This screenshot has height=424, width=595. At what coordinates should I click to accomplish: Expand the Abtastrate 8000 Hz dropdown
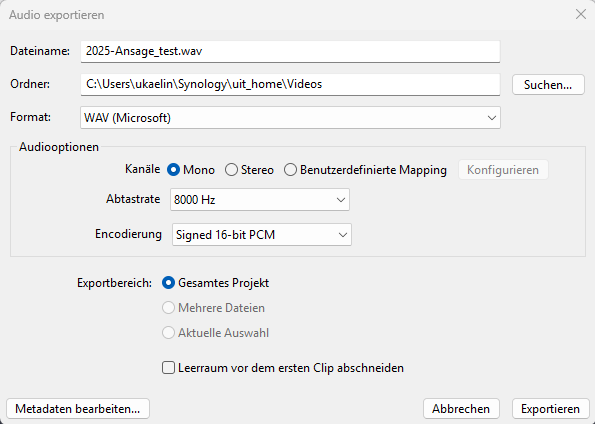(x=260, y=200)
